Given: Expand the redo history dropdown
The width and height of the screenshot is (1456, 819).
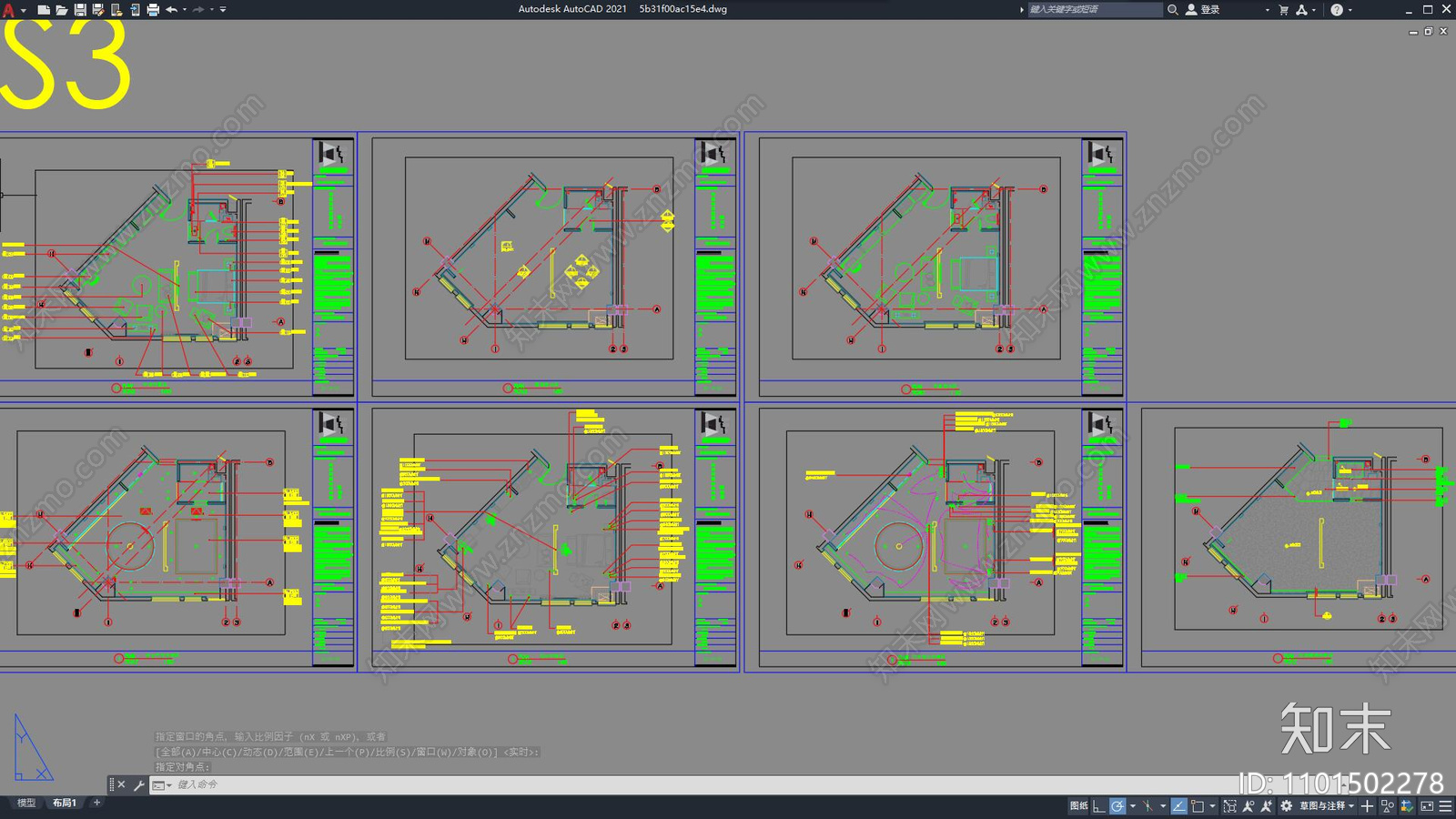Looking at the screenshot, I should click(212, 10).
